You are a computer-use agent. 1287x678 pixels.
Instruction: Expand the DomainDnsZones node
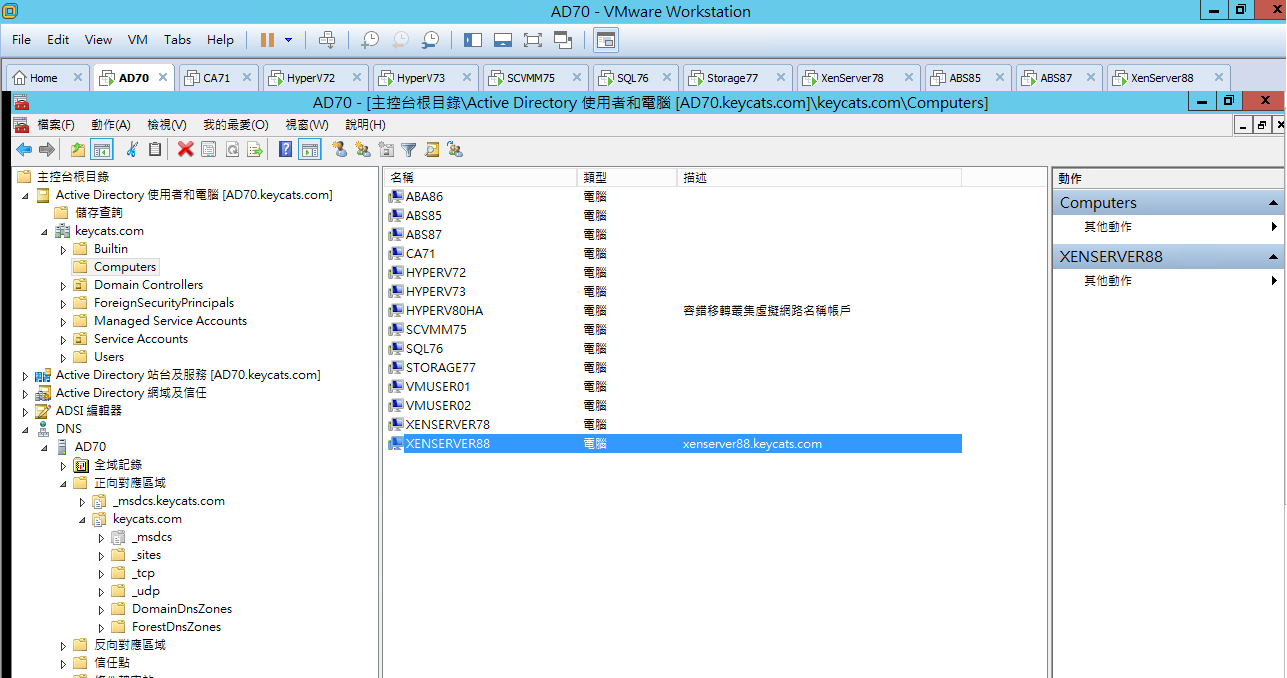(x=101, y=609)
